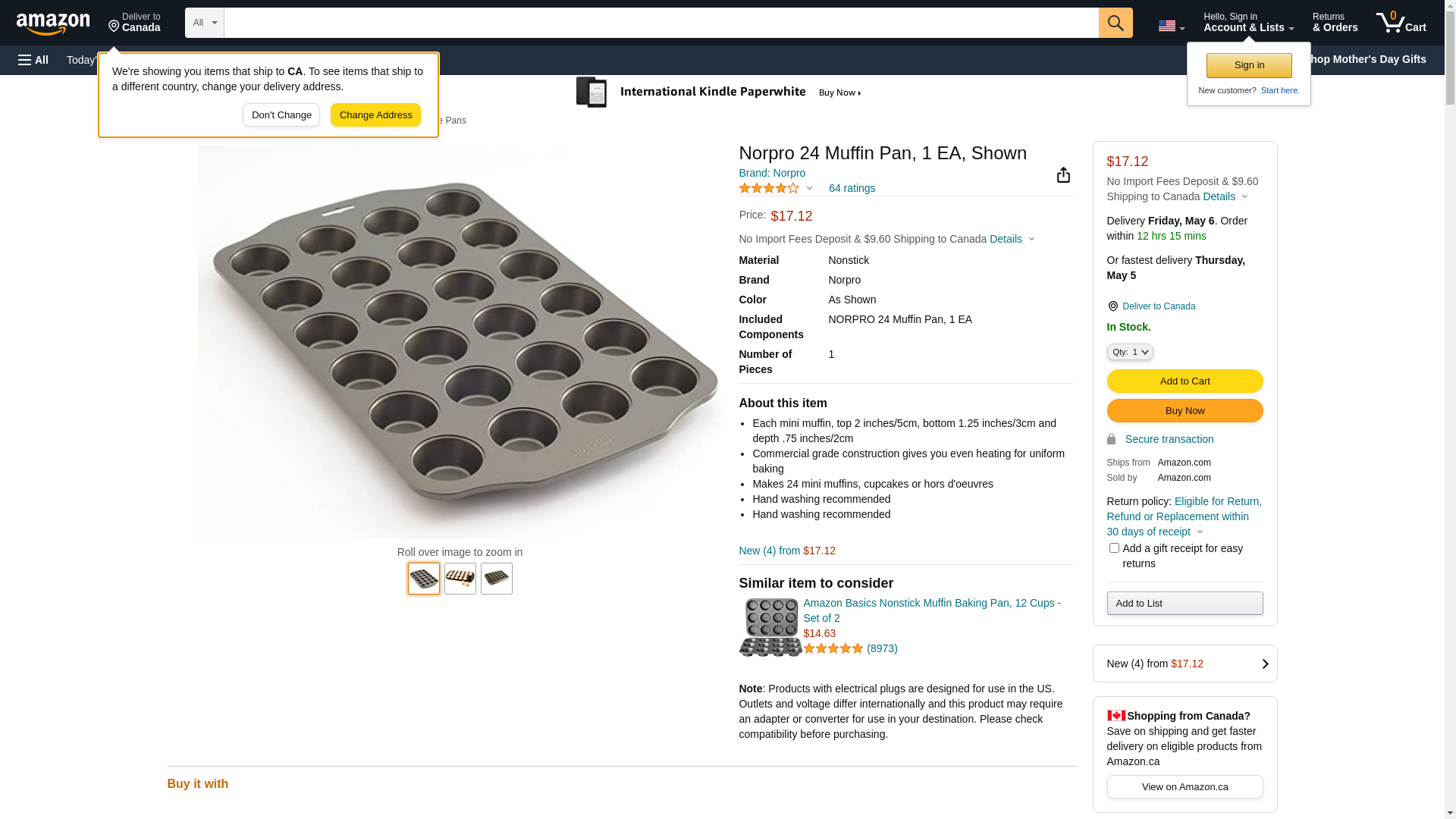
Task: Expand the New (4) from $17.12 offers
Action: pyautogui.click(x=1185, y=664)
